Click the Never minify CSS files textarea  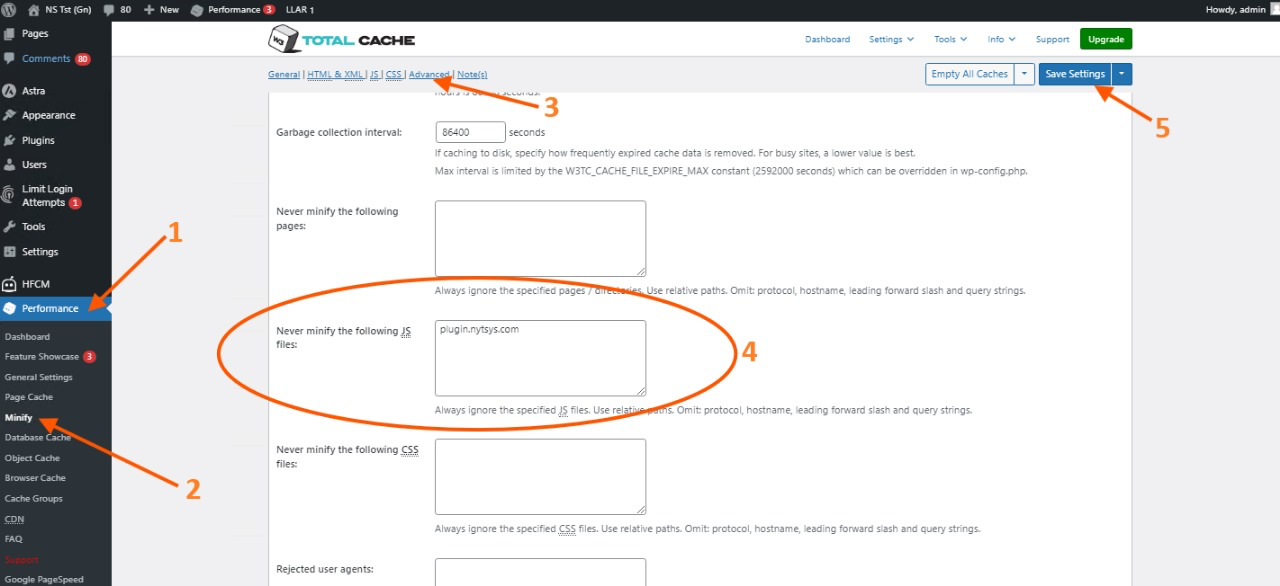pyautogui.click(x=540, y=477)
